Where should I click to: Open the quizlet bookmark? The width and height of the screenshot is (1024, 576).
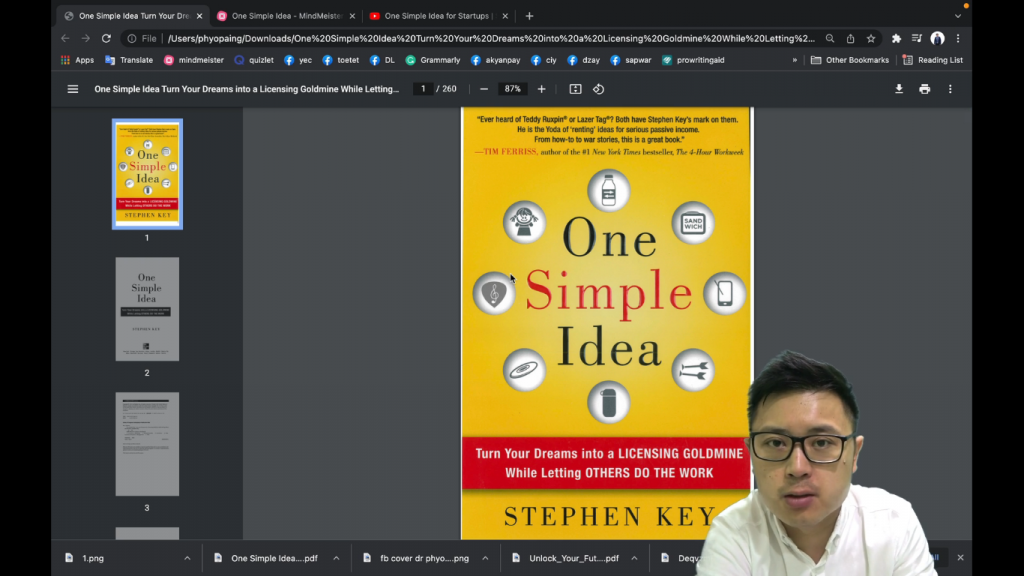[x=254, y=60]
